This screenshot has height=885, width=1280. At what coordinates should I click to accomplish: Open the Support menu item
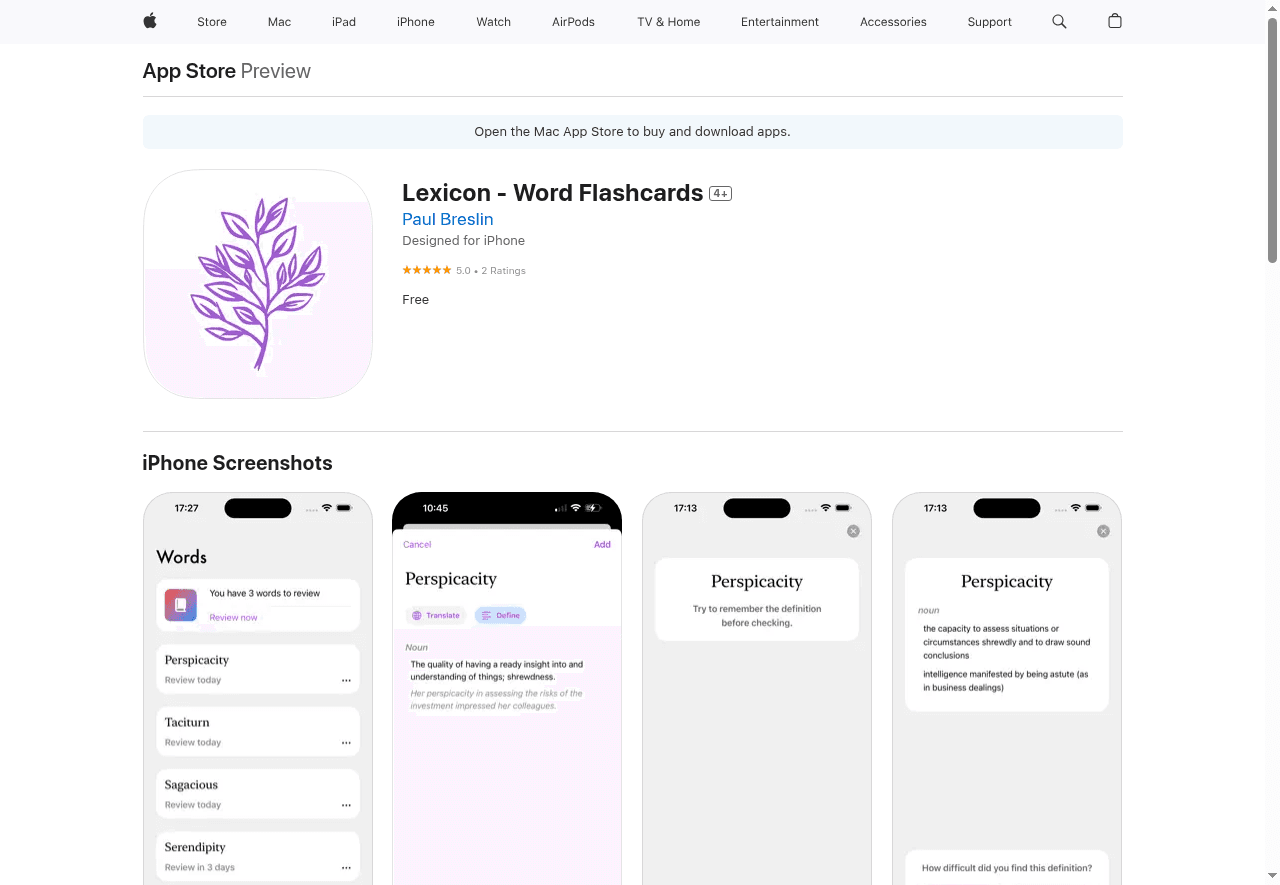coord(989,21)
